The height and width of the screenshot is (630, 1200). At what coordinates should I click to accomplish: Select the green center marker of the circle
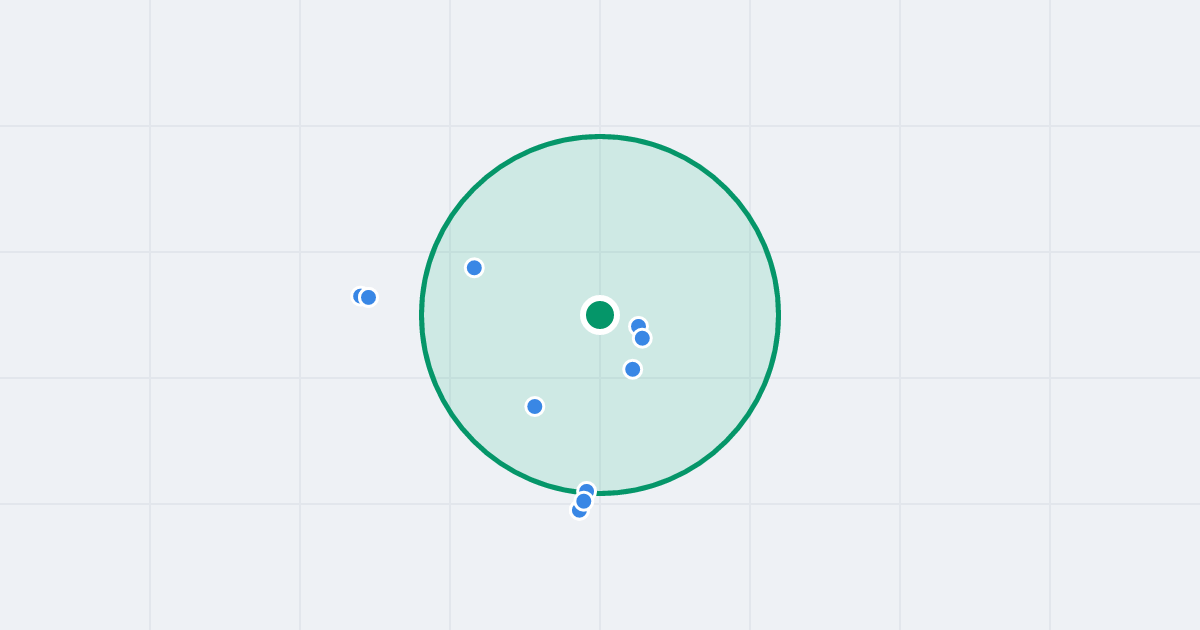click(x=600, y=315)
